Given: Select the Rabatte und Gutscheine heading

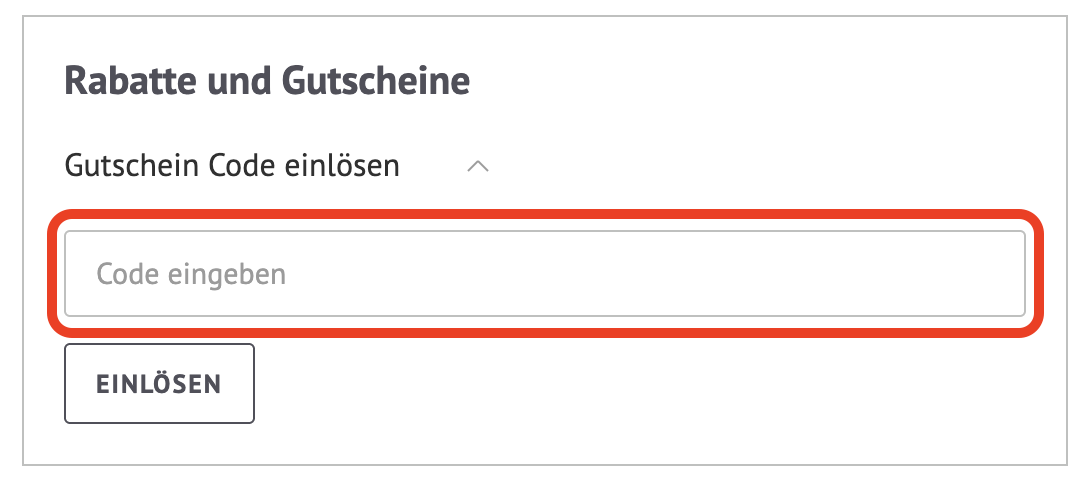Looking at the screenshot, I should click(268, 81).
